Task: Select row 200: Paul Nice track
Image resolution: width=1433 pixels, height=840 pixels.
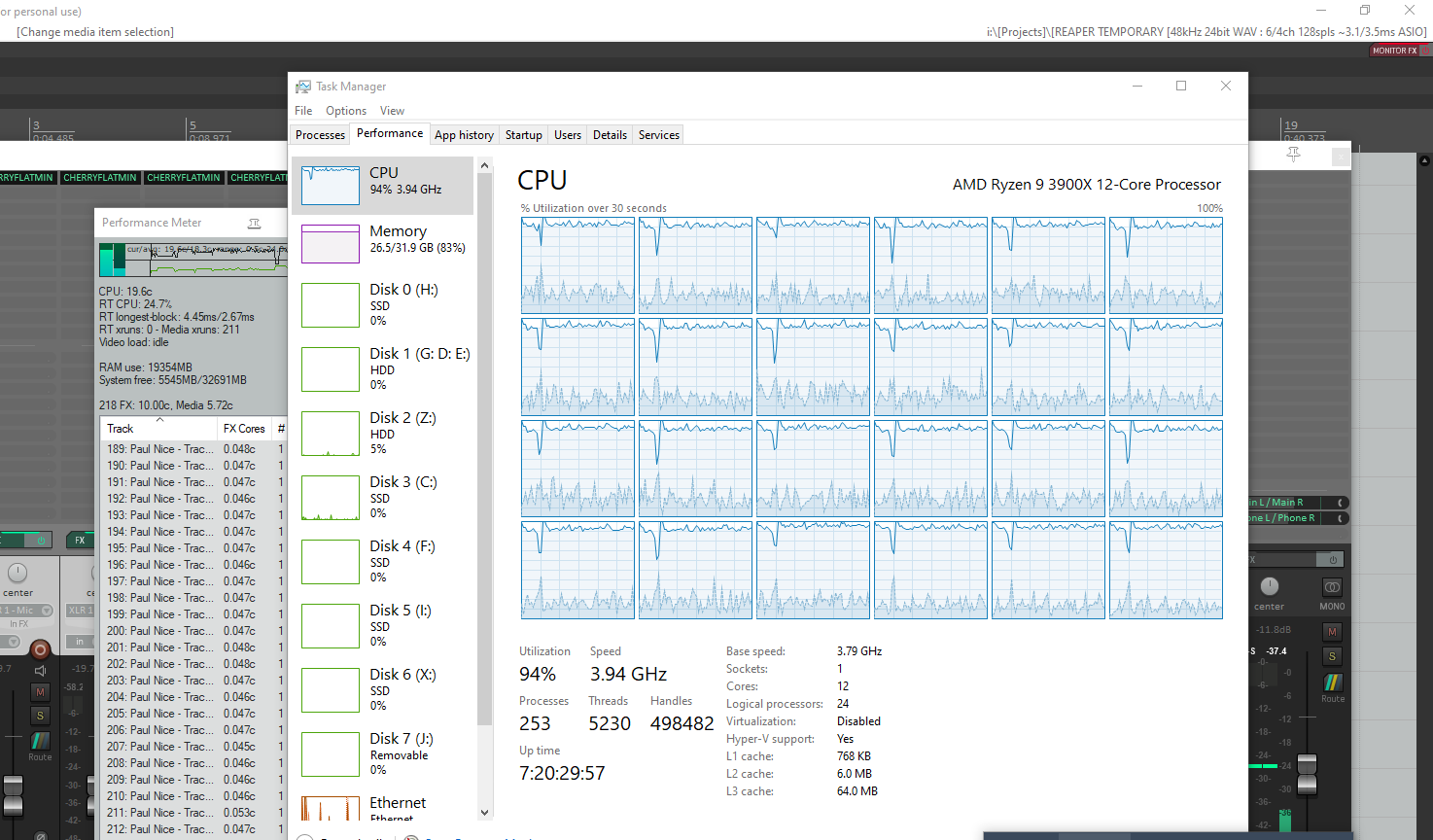Action: click(x=193, y=631)
